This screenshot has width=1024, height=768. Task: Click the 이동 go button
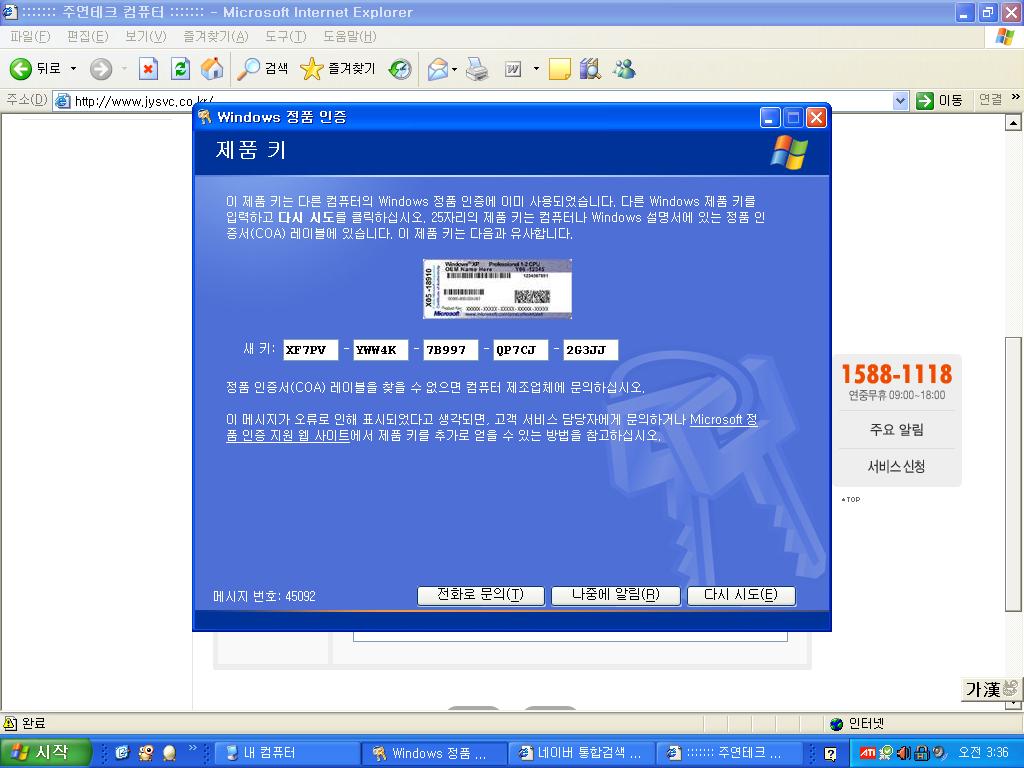tap(940, 101)
